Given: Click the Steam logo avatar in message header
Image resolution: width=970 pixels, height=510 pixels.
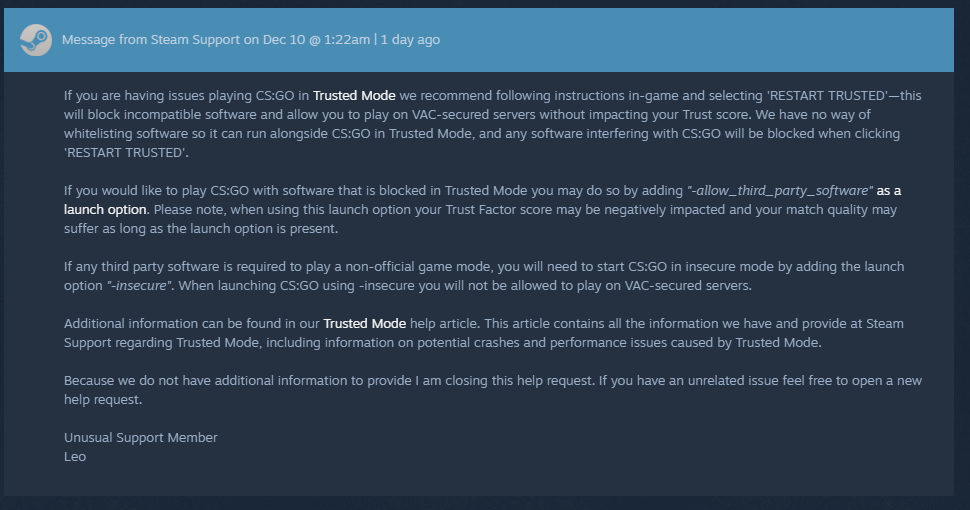Looking at the screenshot, I should (36, 39).
